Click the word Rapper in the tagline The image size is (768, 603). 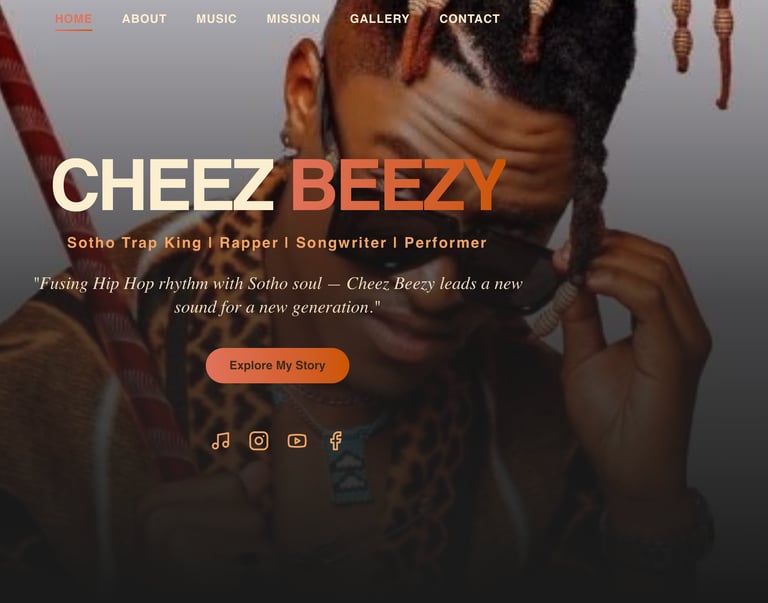(x=249, y=242)
